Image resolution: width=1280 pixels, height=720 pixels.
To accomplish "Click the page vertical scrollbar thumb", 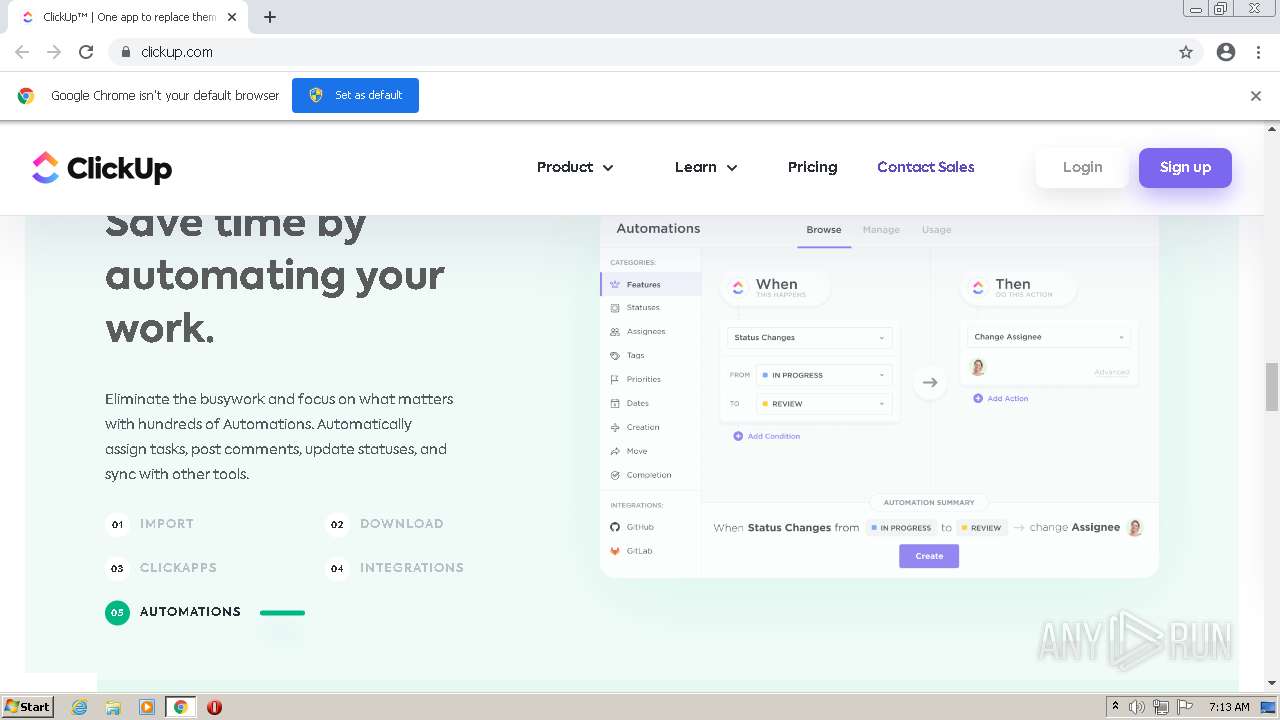I will click(1272, 387).
